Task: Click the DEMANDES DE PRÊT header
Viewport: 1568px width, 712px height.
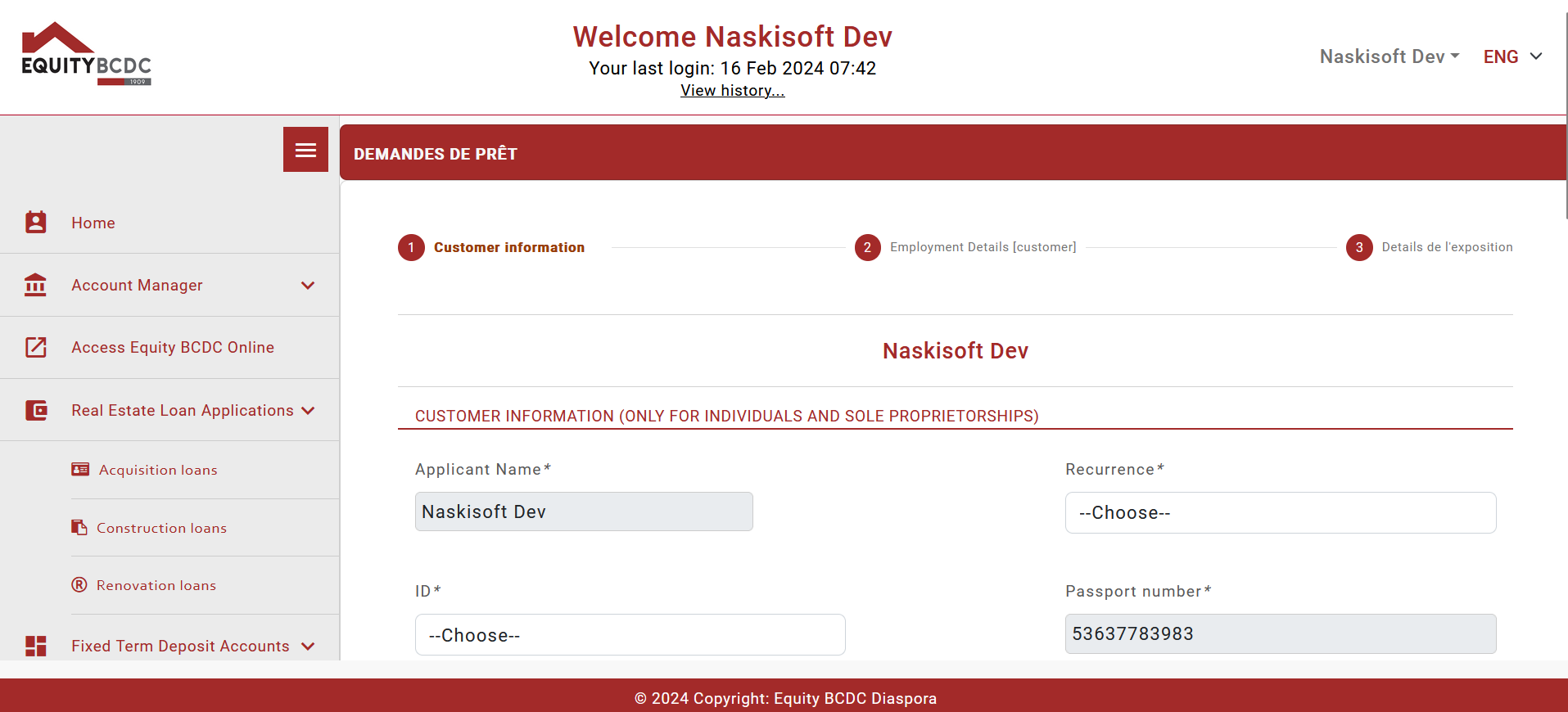Action: point(436,154)
